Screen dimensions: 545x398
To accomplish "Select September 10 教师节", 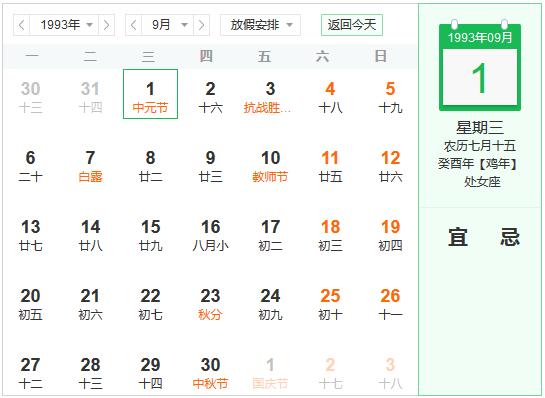I will coord(270,166).
